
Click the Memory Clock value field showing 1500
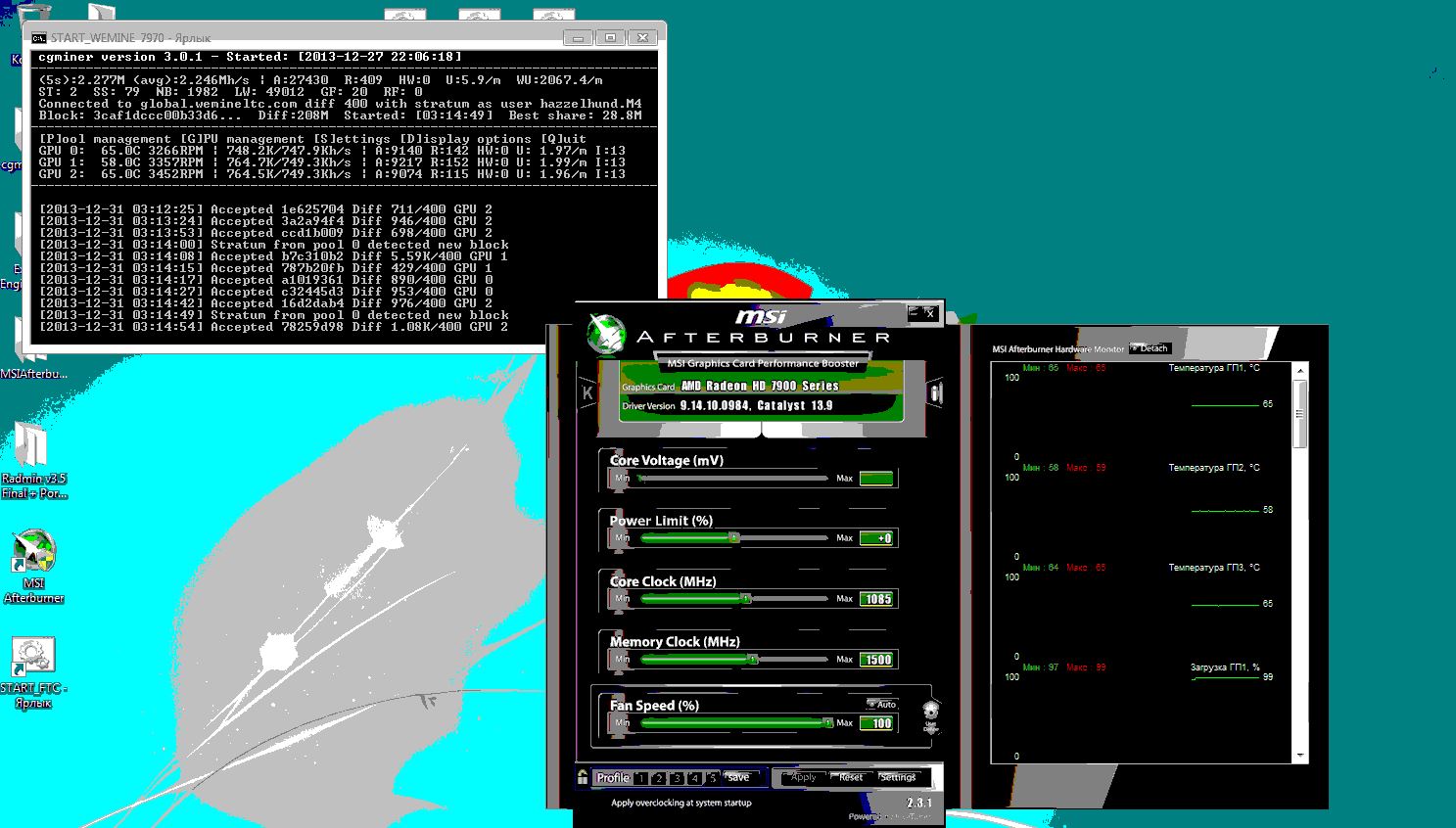[x=877, y=660]
